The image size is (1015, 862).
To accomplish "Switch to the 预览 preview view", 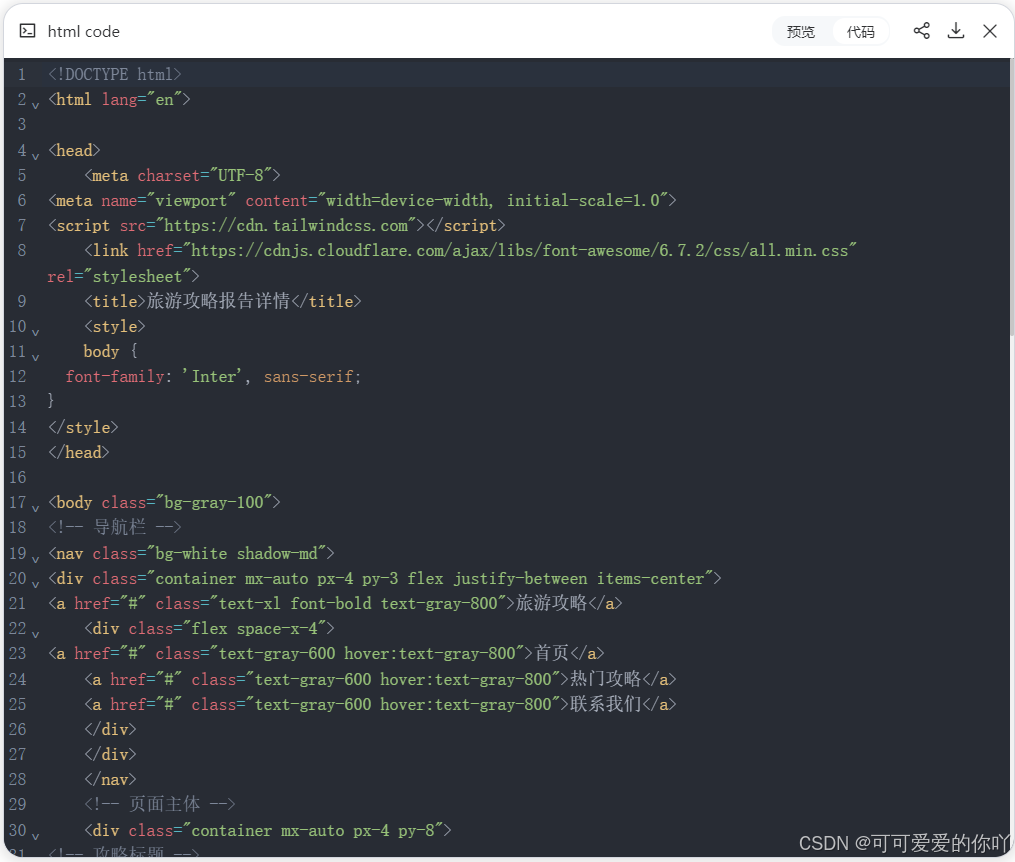I will (x=800, y=31).
